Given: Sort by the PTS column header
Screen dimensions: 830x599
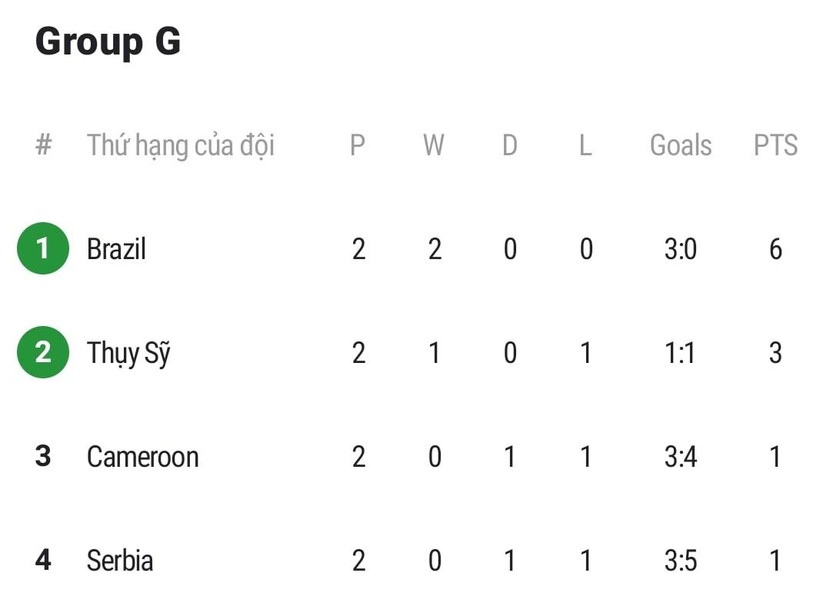Looking at the screenshot, I should tap(775, 145).
